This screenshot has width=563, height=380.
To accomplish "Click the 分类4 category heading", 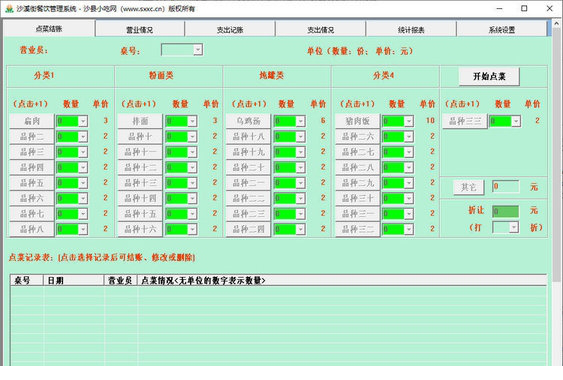I will coord(383,75).
